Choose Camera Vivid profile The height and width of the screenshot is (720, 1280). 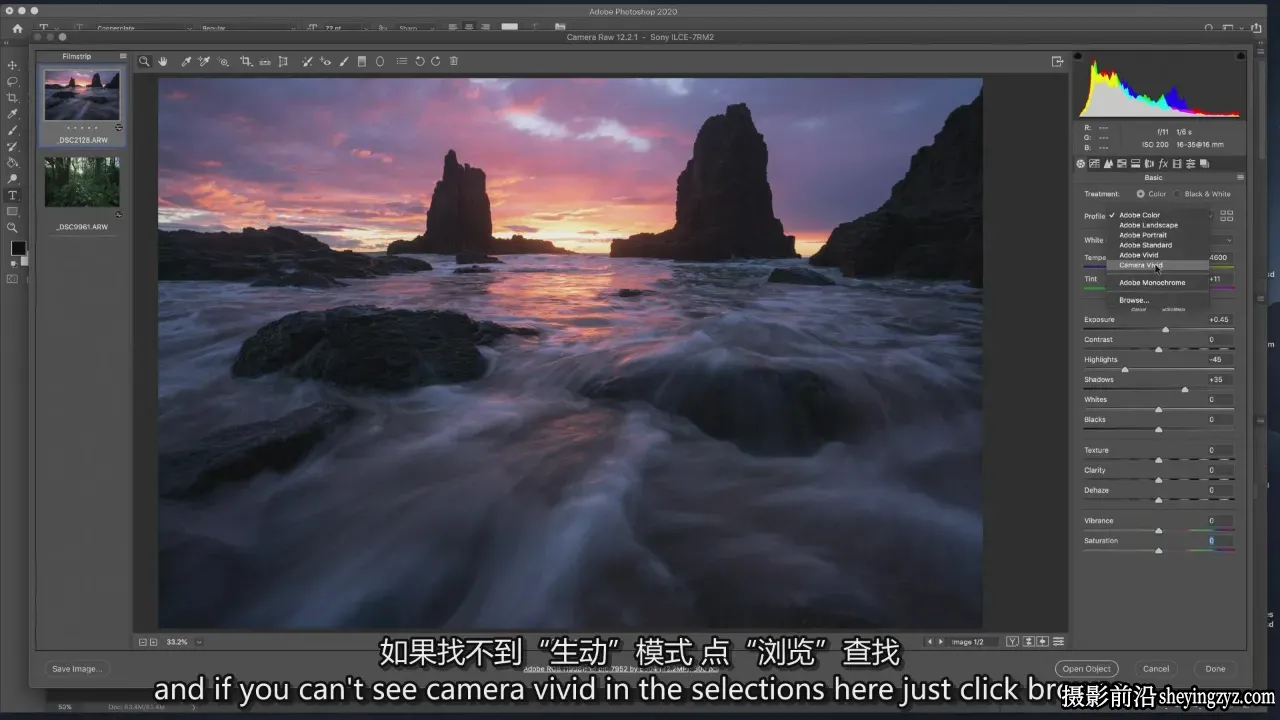click(1157, 265)
